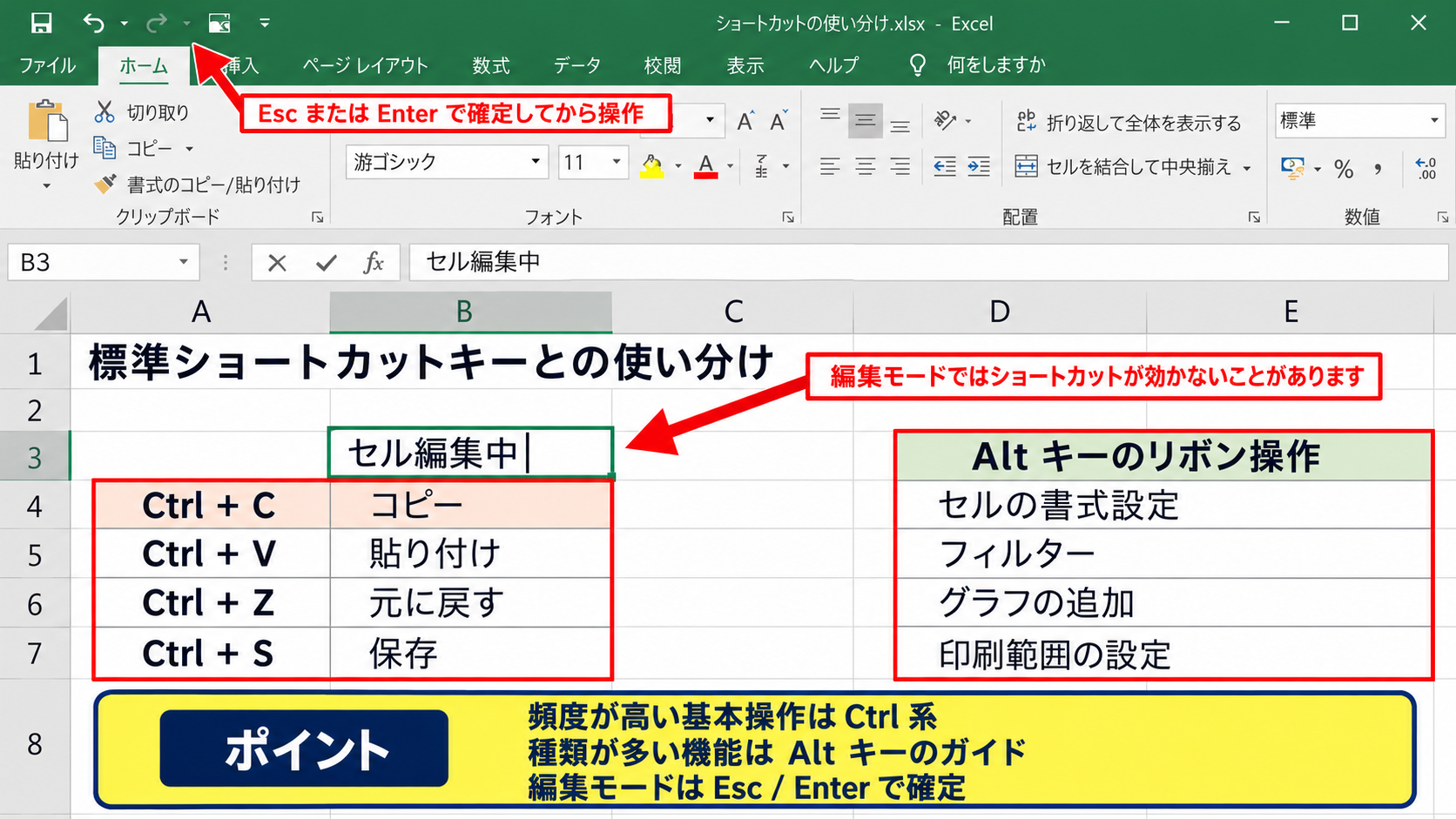
Task: Open the Customize Quick Access Toolbar arrow
Action: coord(265,23)
